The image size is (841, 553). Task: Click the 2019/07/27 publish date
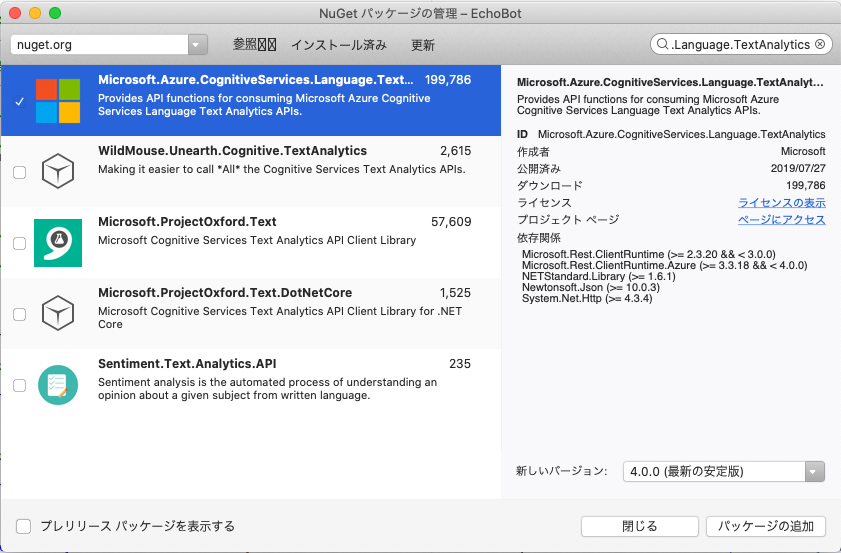[798, 168]
